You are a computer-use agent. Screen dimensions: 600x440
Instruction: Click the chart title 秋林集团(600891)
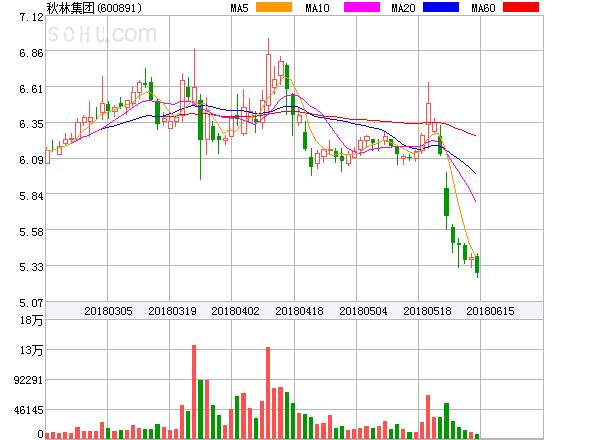pos(94,8)
